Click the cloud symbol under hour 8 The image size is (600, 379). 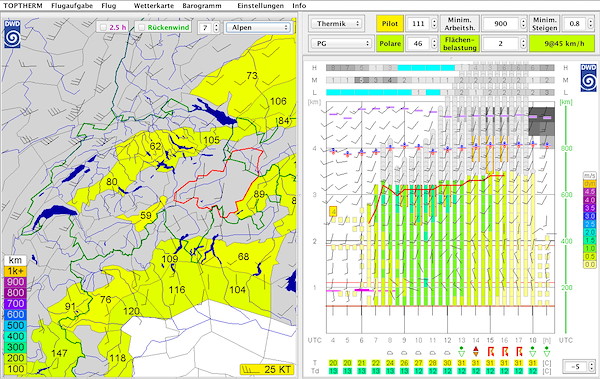pos(390,353)
